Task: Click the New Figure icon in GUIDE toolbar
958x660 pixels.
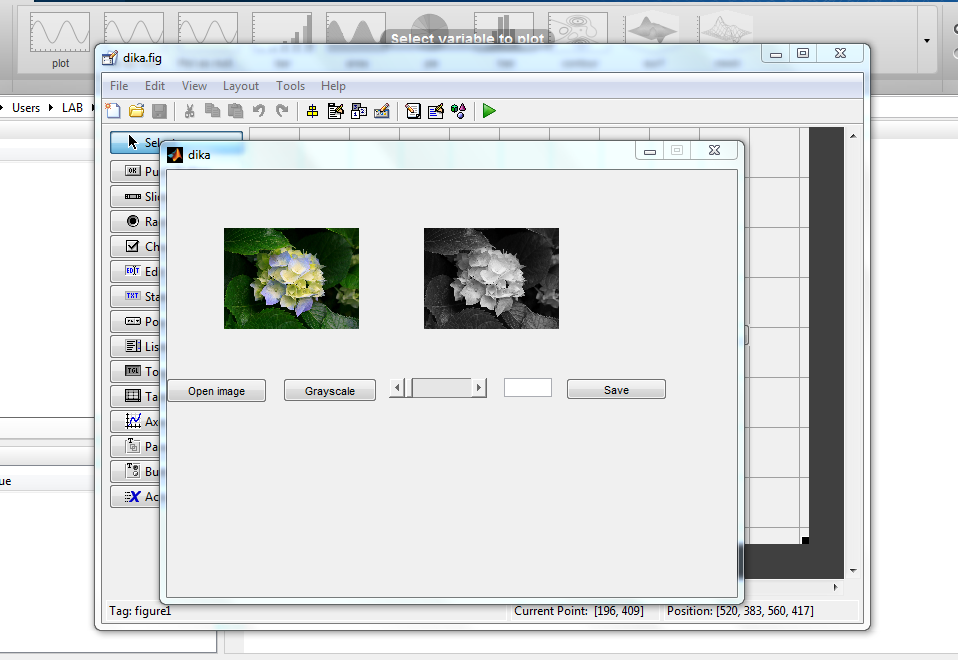Action: (113, 111)
